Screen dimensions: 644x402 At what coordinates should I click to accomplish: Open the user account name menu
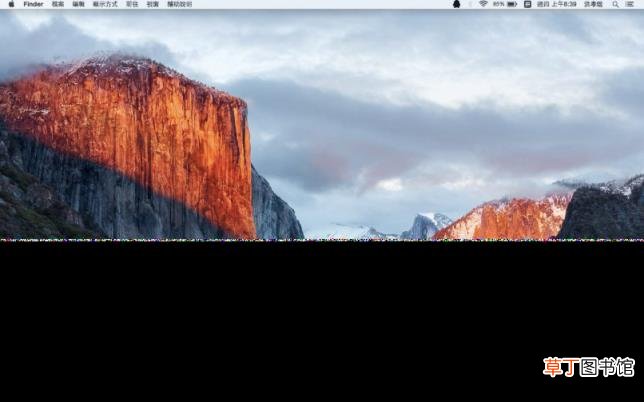593,4
